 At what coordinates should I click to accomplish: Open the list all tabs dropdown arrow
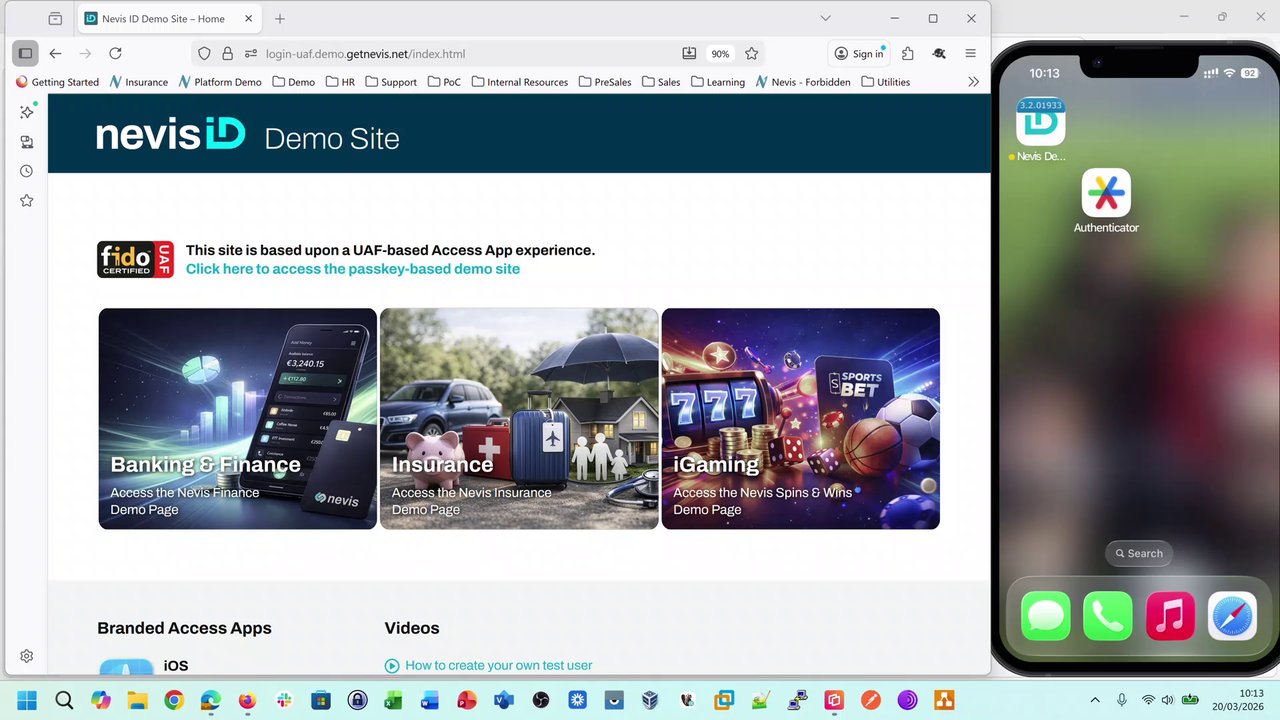tap(825, 18)
